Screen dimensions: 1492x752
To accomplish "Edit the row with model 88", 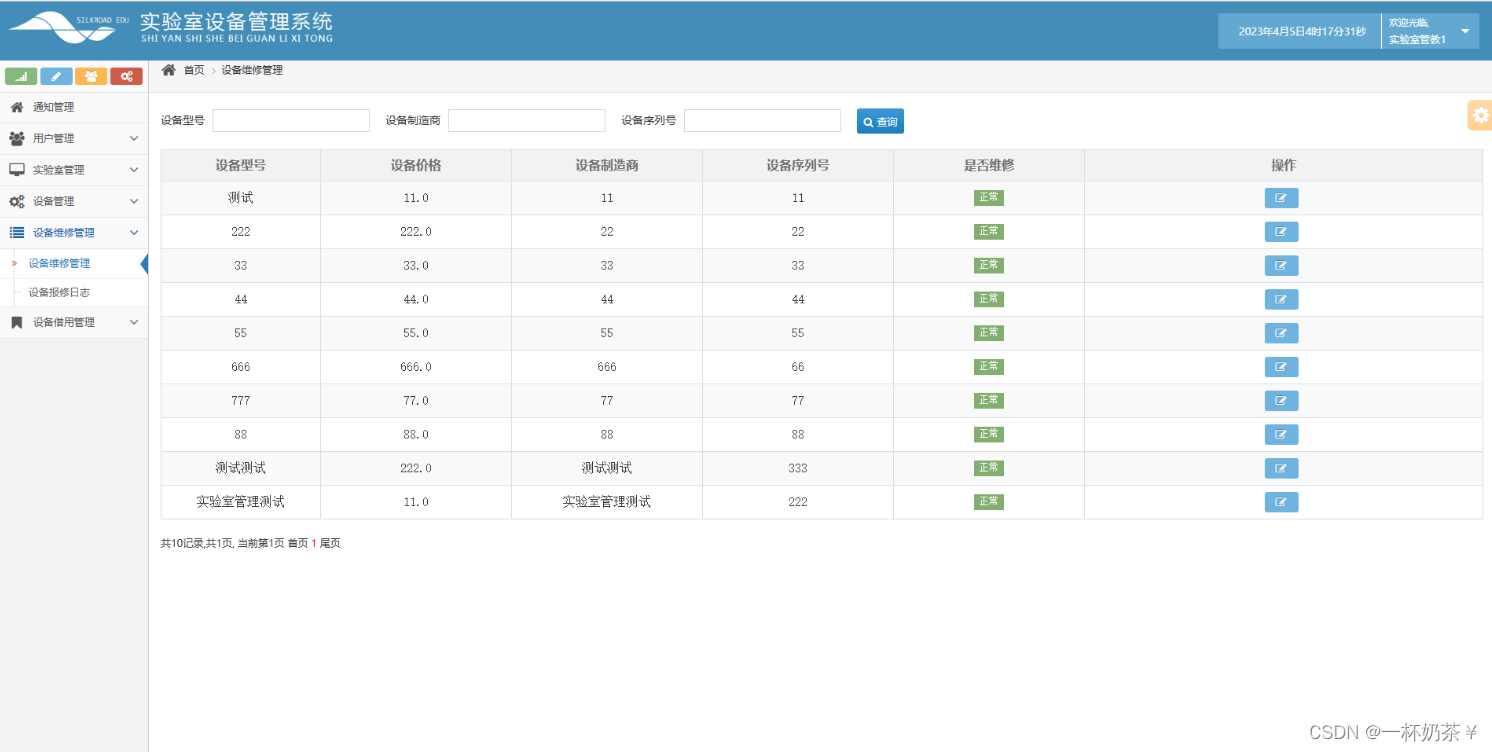I will (x=1281, y=434).
